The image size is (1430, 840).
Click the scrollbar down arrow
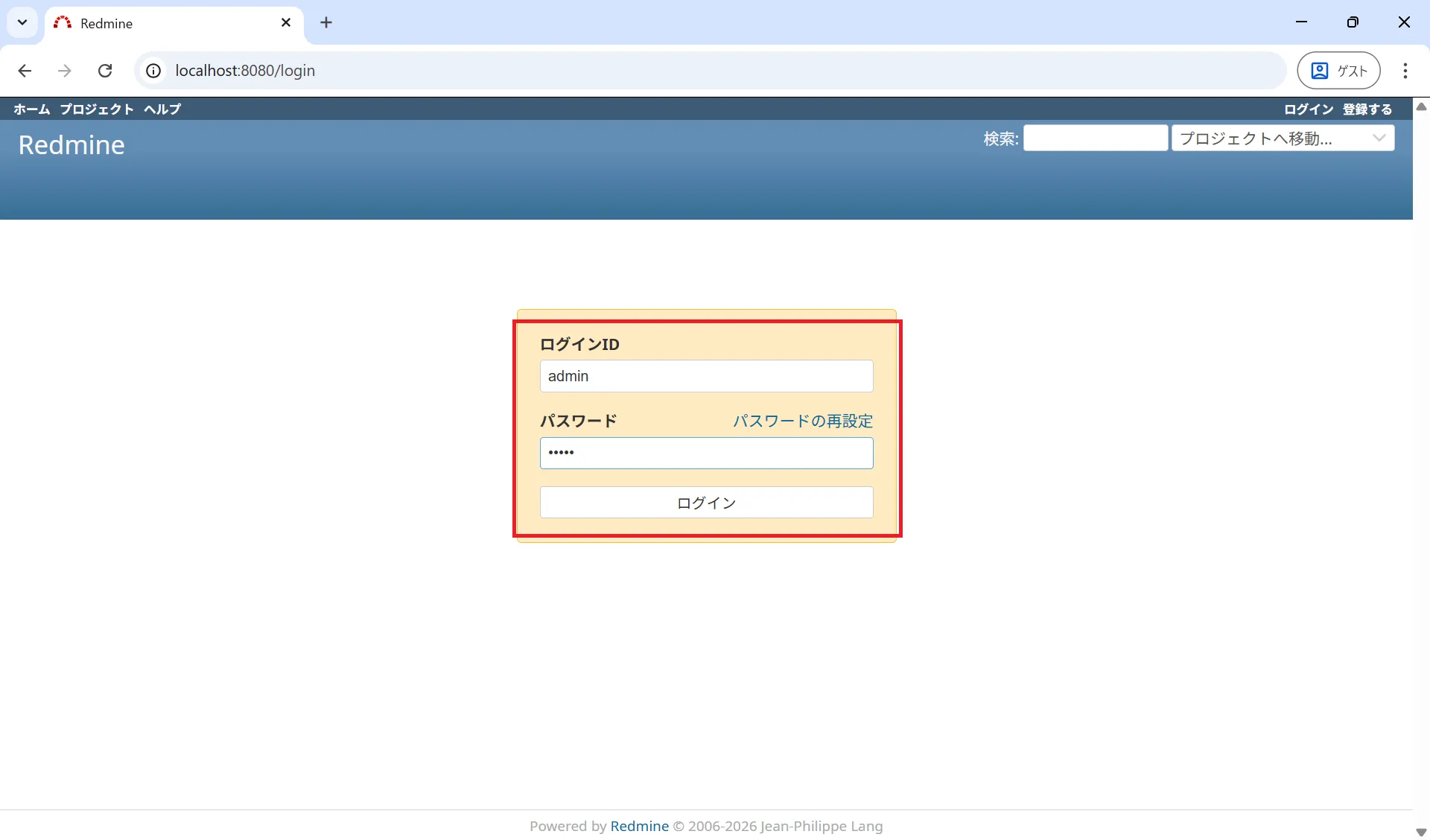coord(1421,832)
